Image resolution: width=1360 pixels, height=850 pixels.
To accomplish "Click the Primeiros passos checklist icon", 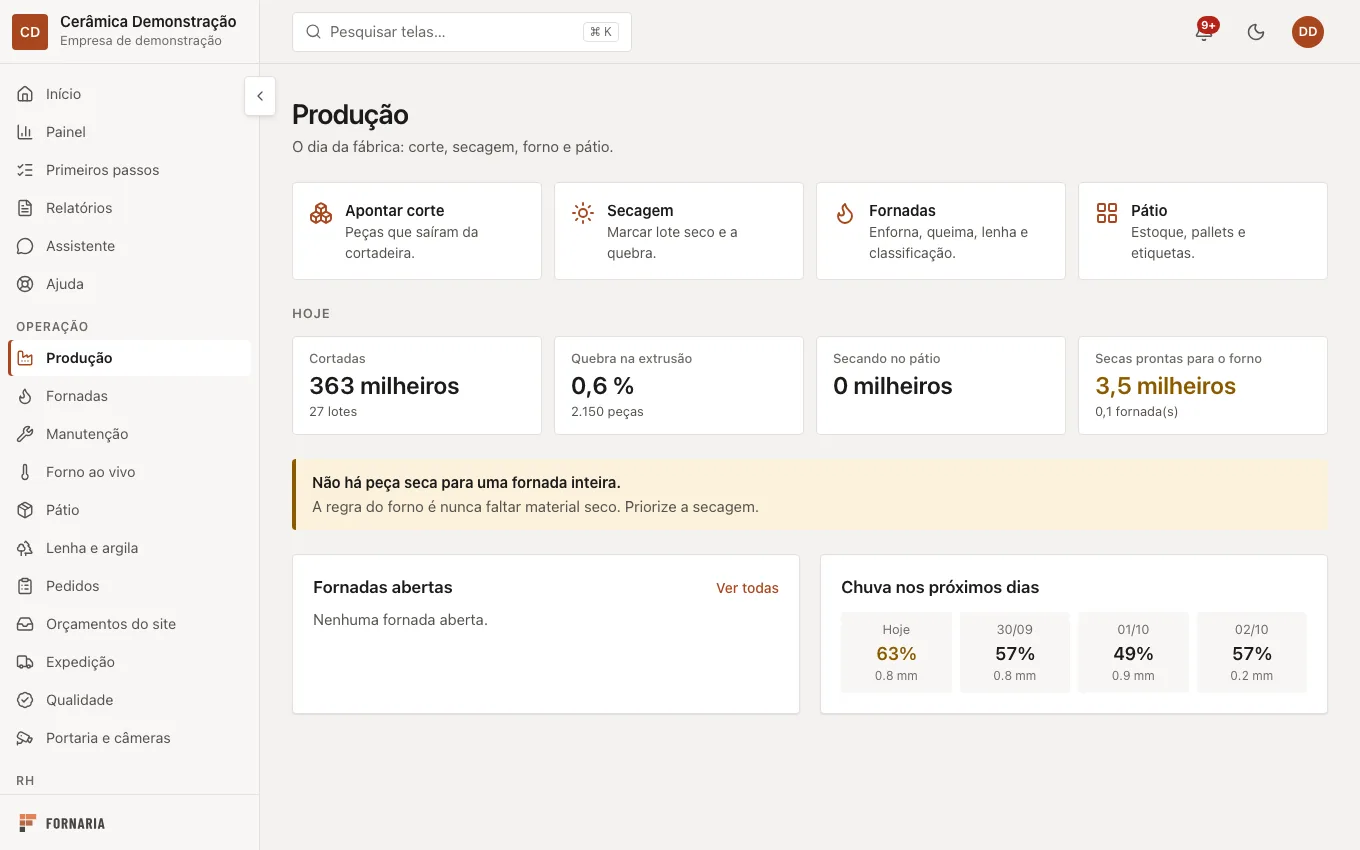I will click(x=26, y=170).
